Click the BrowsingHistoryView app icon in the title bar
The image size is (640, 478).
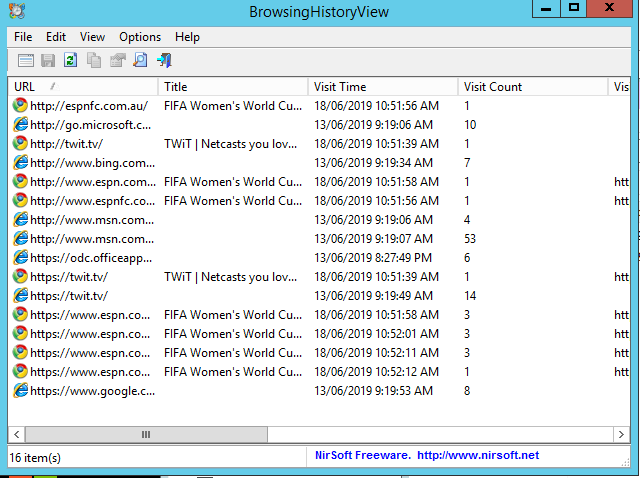tap(17, 11)
